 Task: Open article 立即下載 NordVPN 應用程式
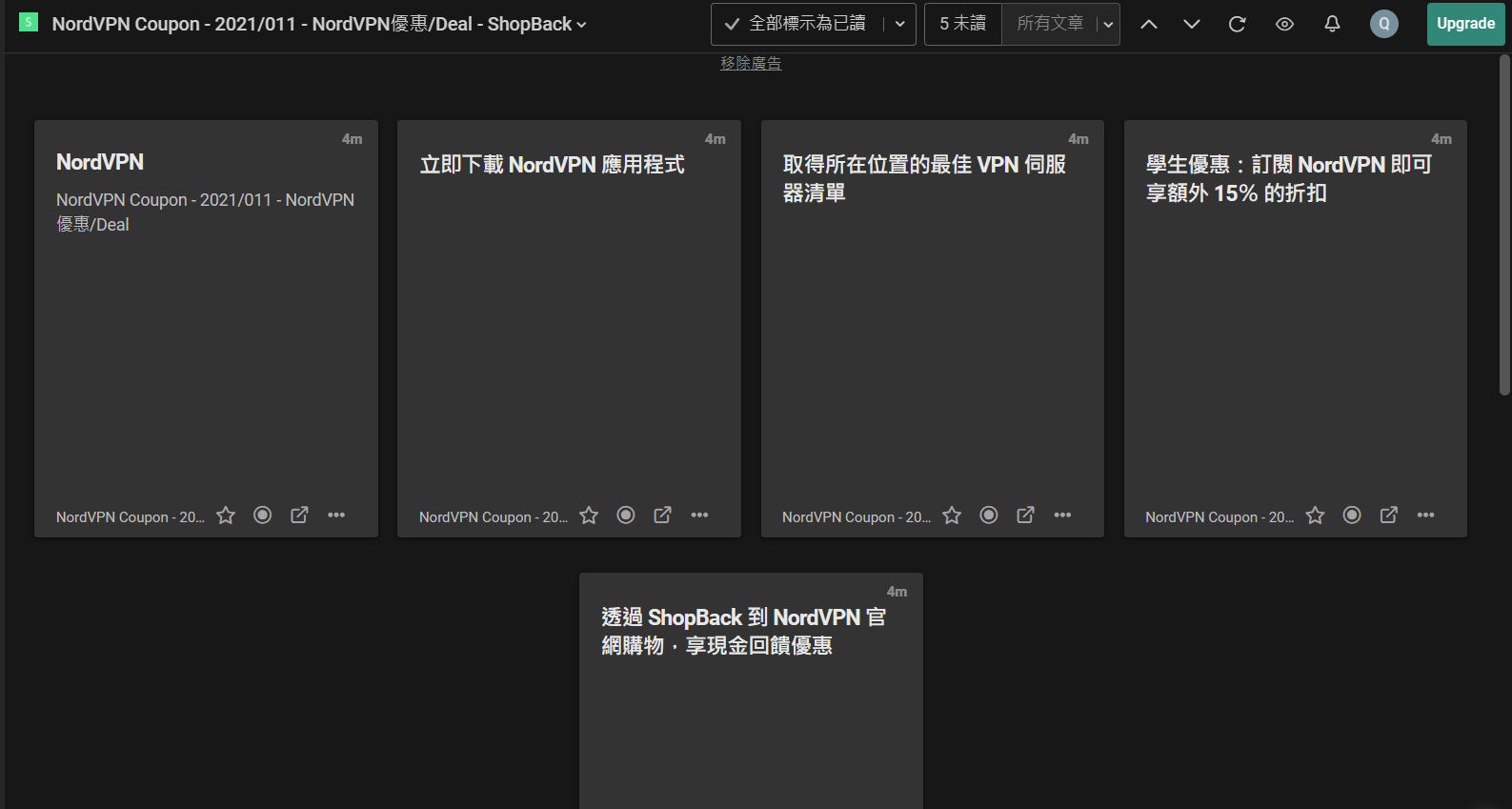[x=553, y=165]
